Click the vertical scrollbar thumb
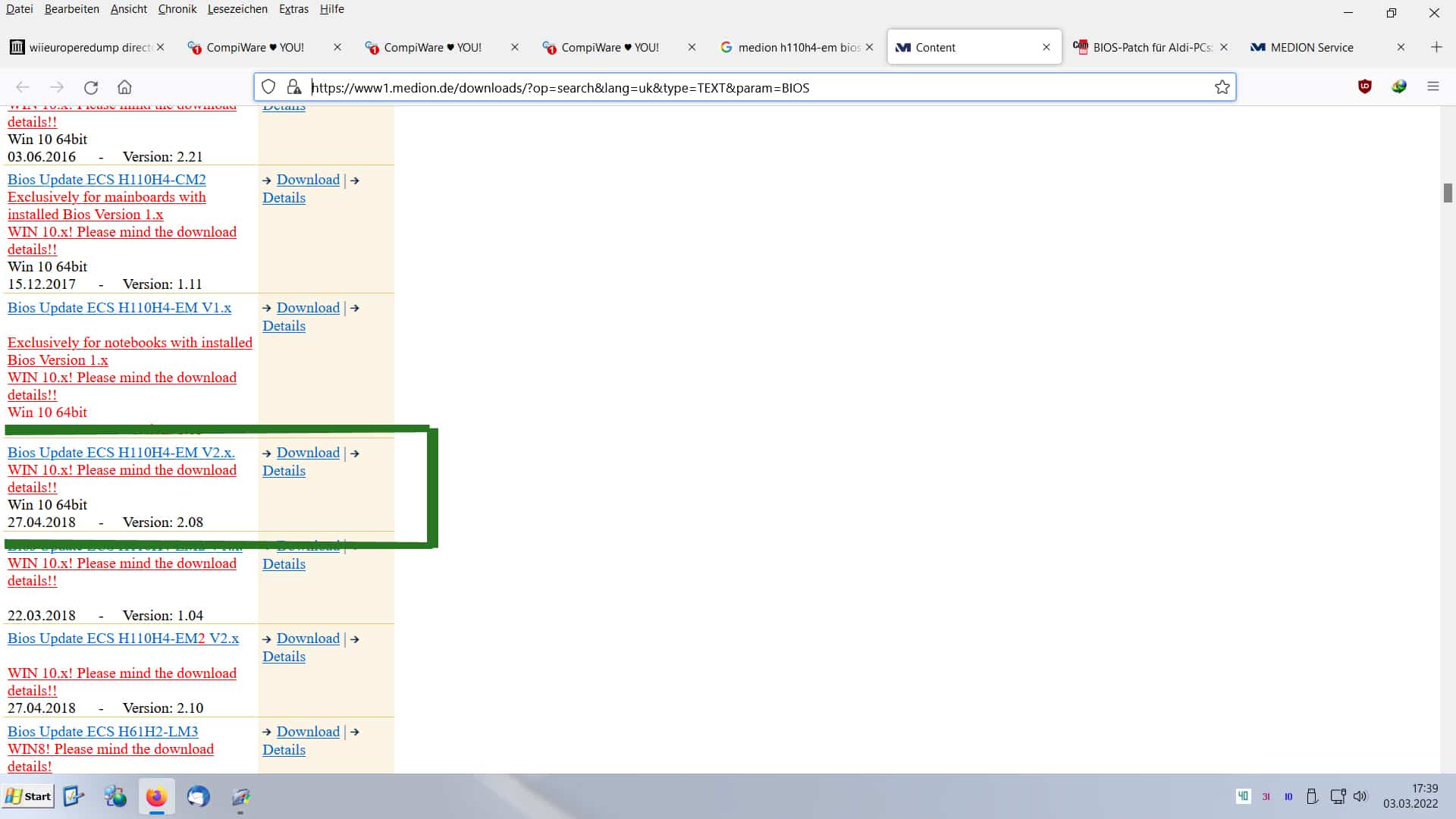 point(1448,193)
